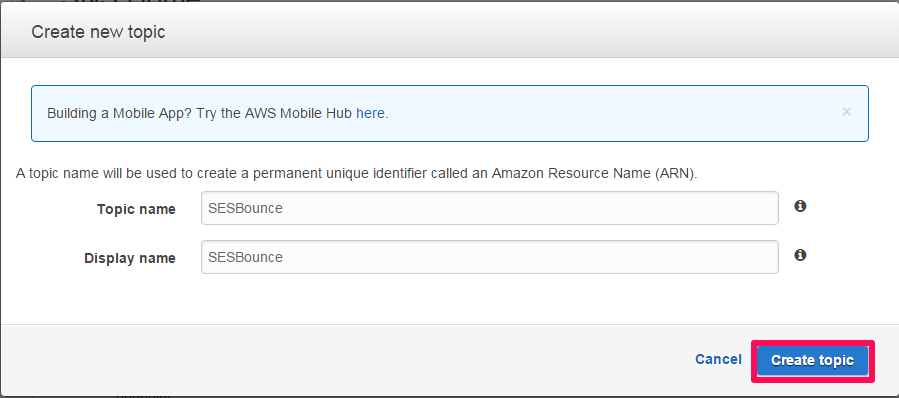
Task: Click the "Topic name" field label
Action: point(136,209)
